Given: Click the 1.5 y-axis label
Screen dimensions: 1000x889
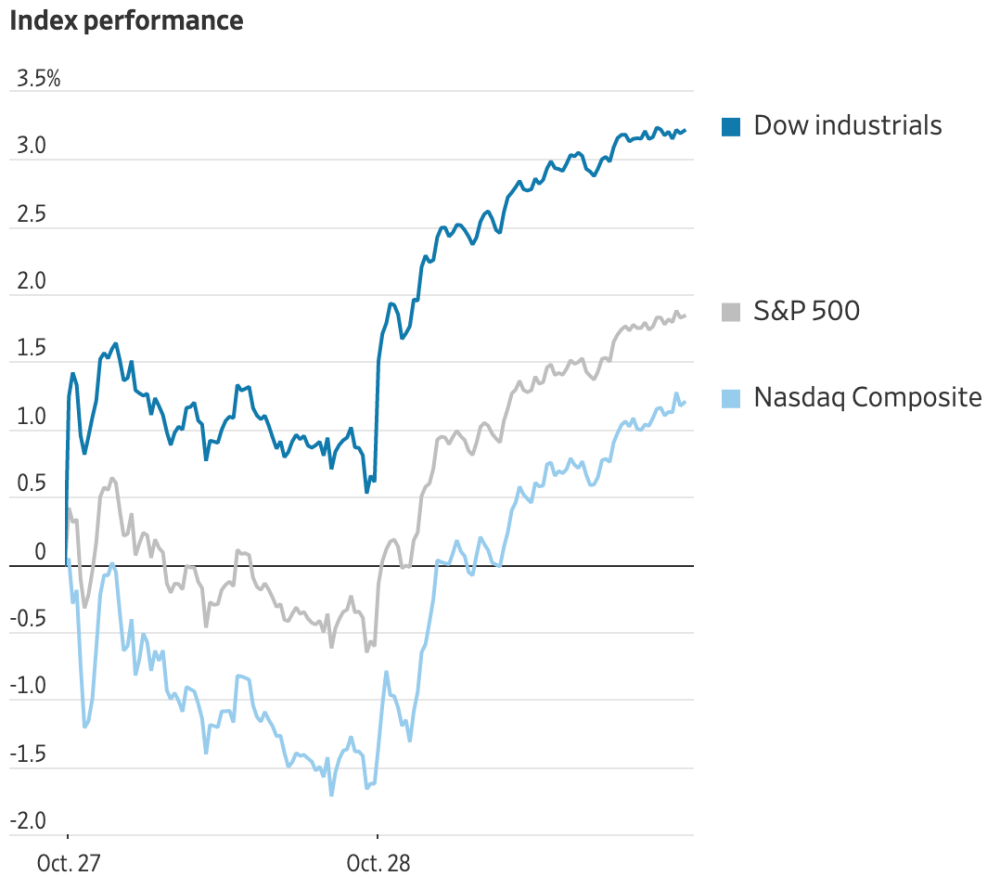Looking at the screenshot, I should coord(31,348).
